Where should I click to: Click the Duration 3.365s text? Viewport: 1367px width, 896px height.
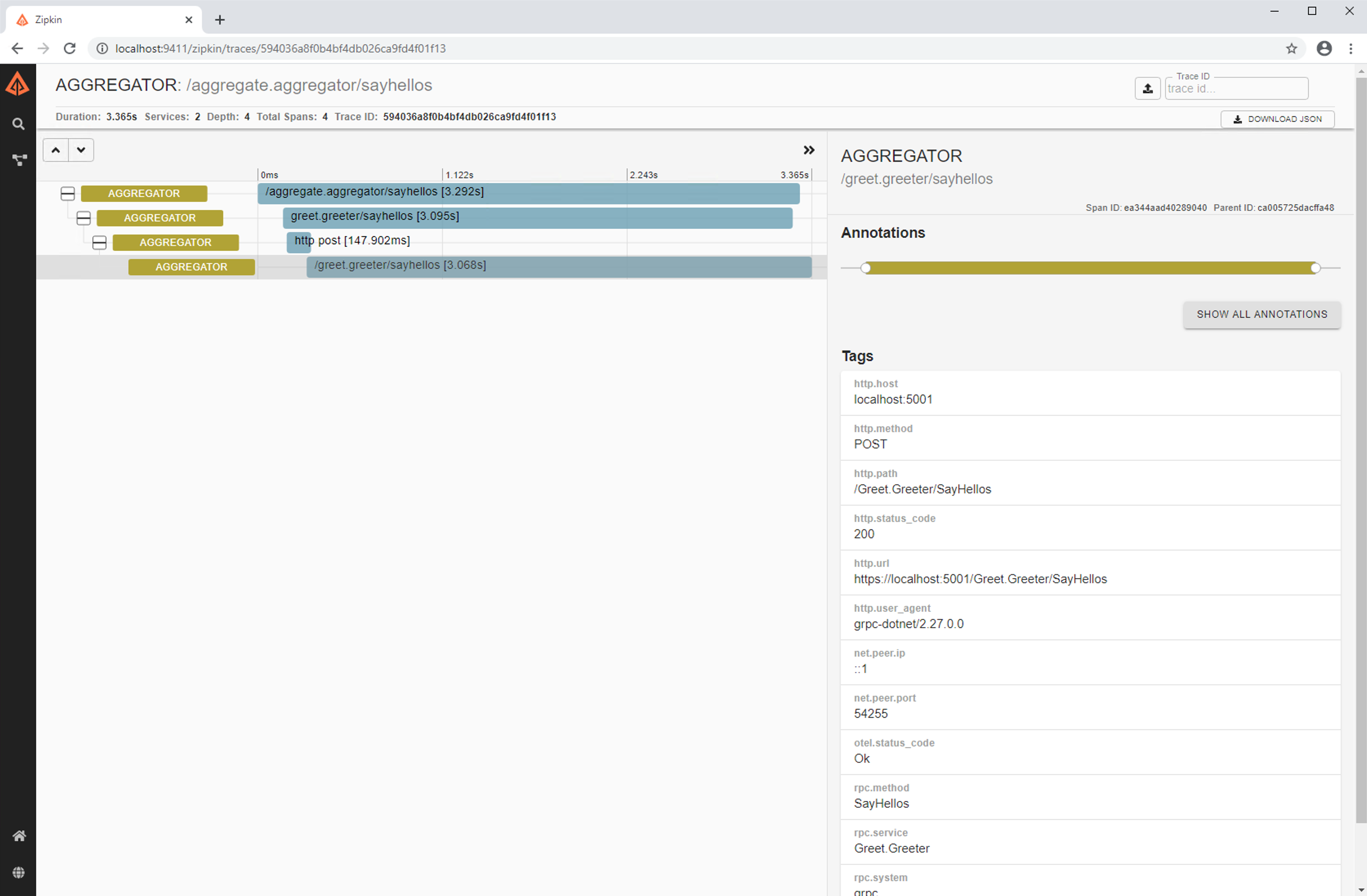pos(96,116)
